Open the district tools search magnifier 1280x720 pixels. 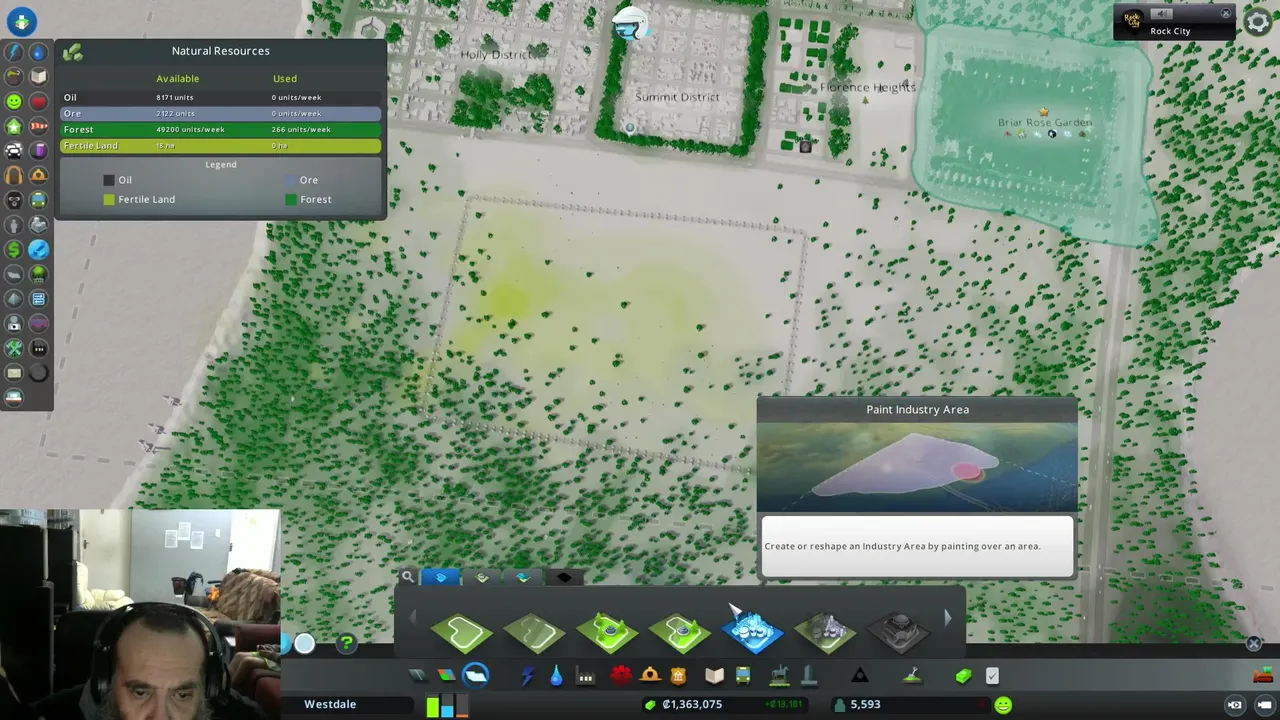(408, 577)
